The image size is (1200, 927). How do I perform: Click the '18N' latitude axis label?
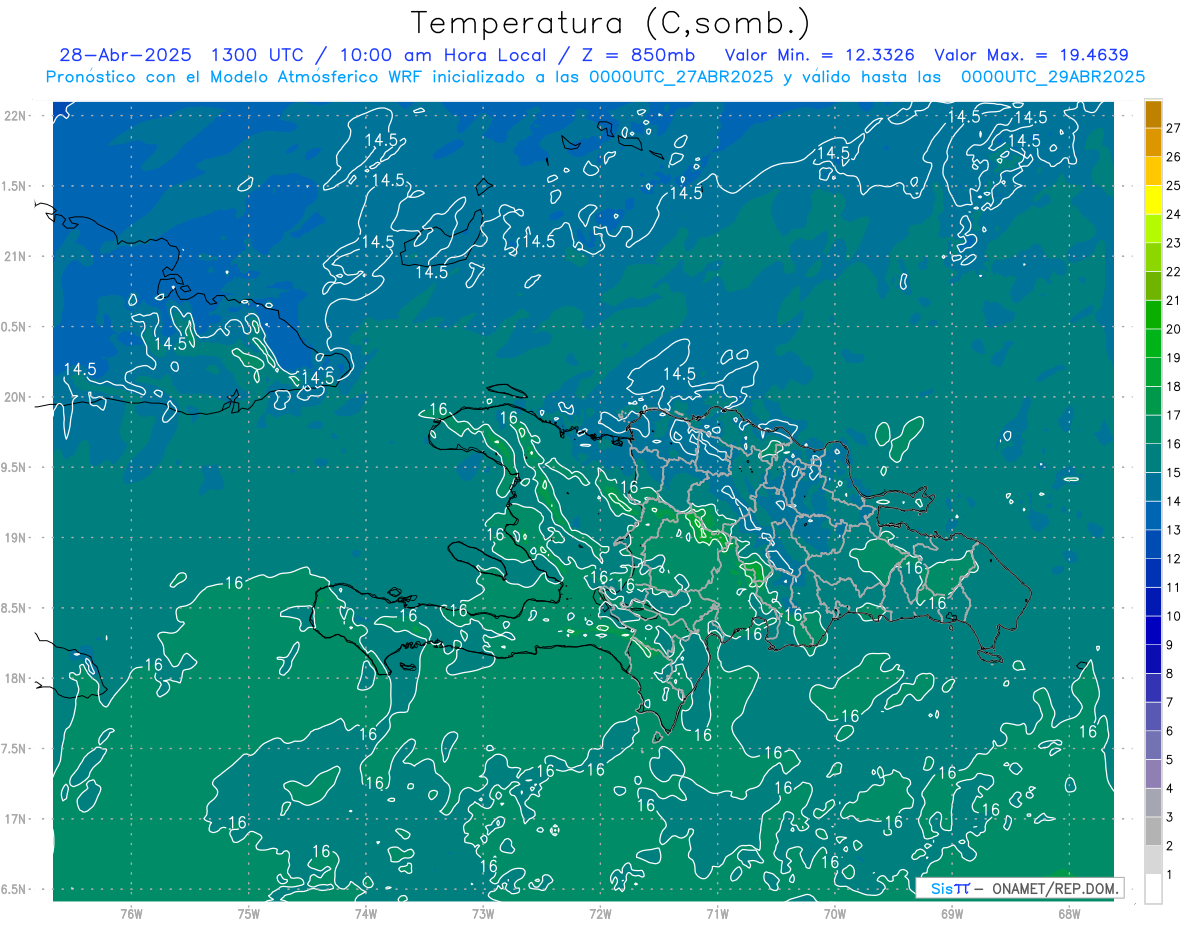[x=16, y=678]
